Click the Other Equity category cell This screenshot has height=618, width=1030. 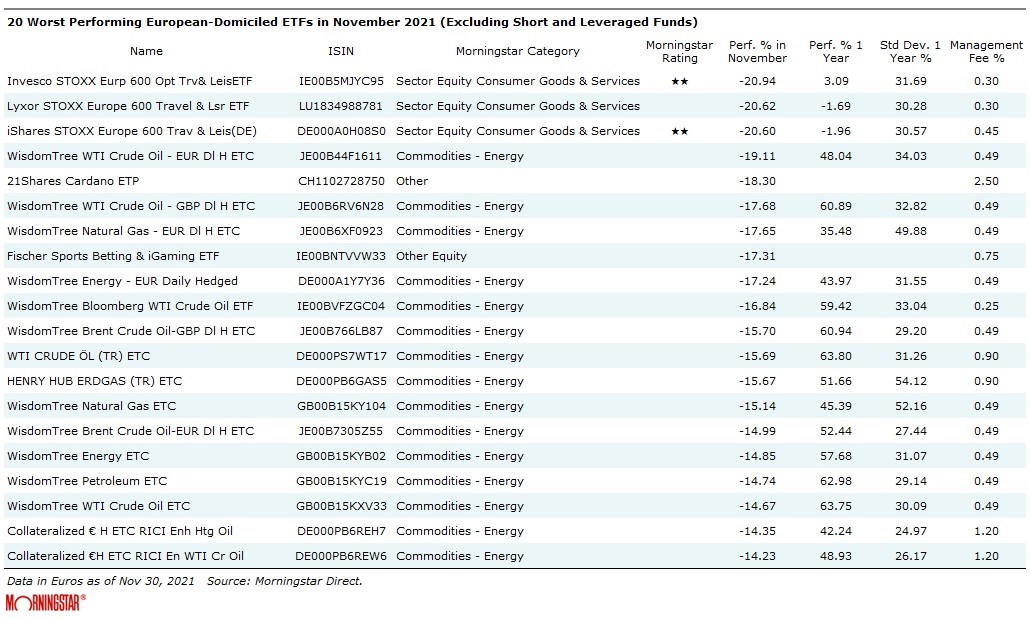click(x=431, y=256)
